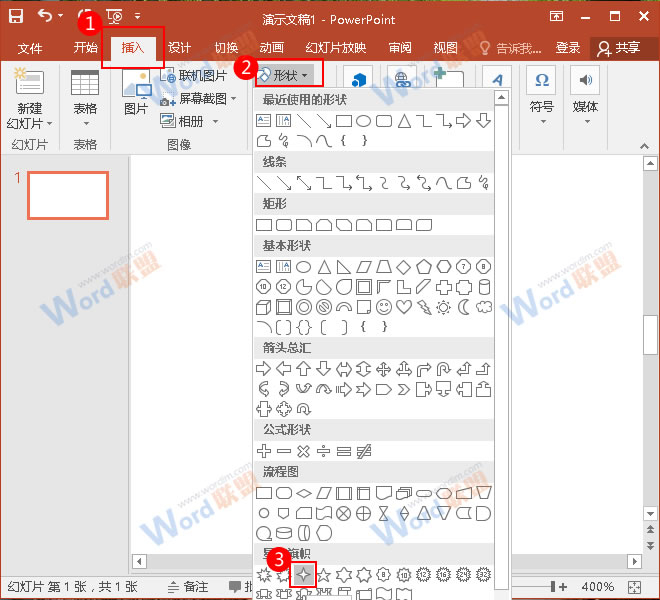
Task: Switch to the 设计 tab
Action: tap(179, 48)
